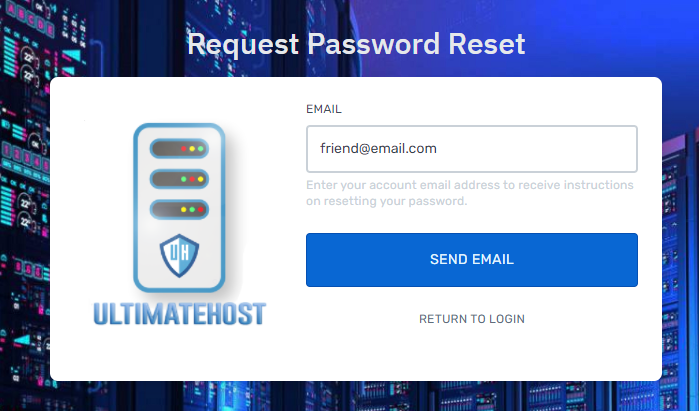The width and height of the screenshot is (699, 411).
Task: Click the yellow light on bottom server slot
Action: (184, 210)
